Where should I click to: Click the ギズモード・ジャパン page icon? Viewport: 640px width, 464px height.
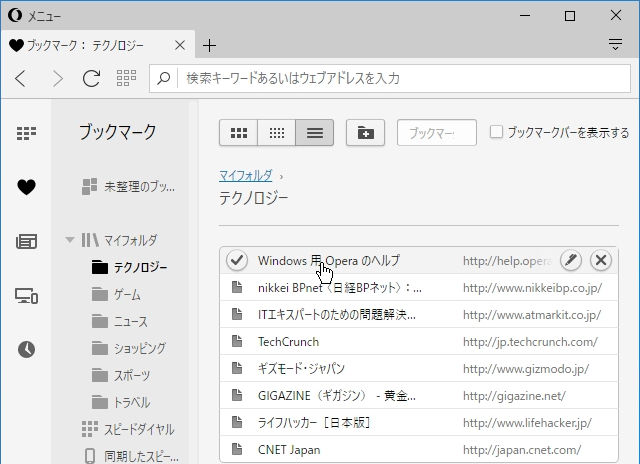click(237, 368)
